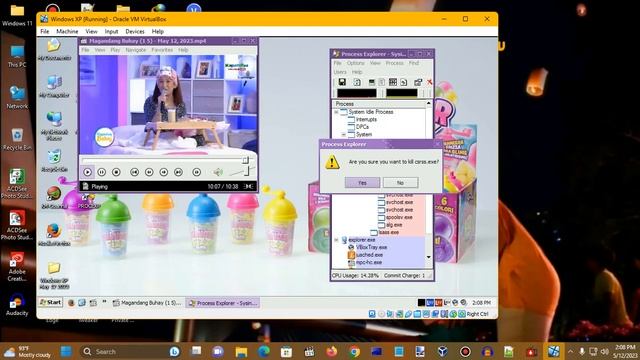
Task: Click the media player volume slider
Action: pos(241,172)
